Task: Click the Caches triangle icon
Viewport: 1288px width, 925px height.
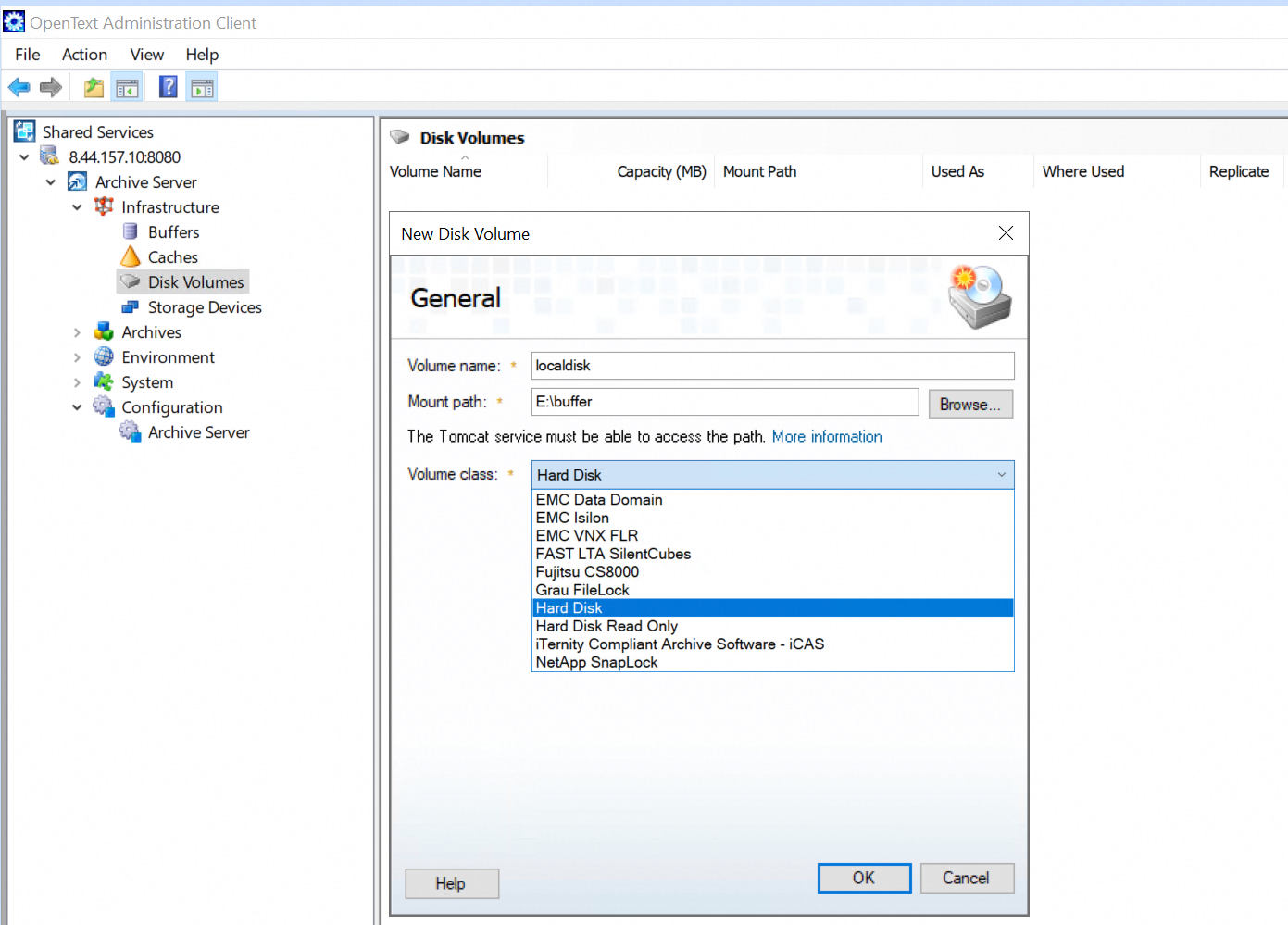Action: point(131,256)
